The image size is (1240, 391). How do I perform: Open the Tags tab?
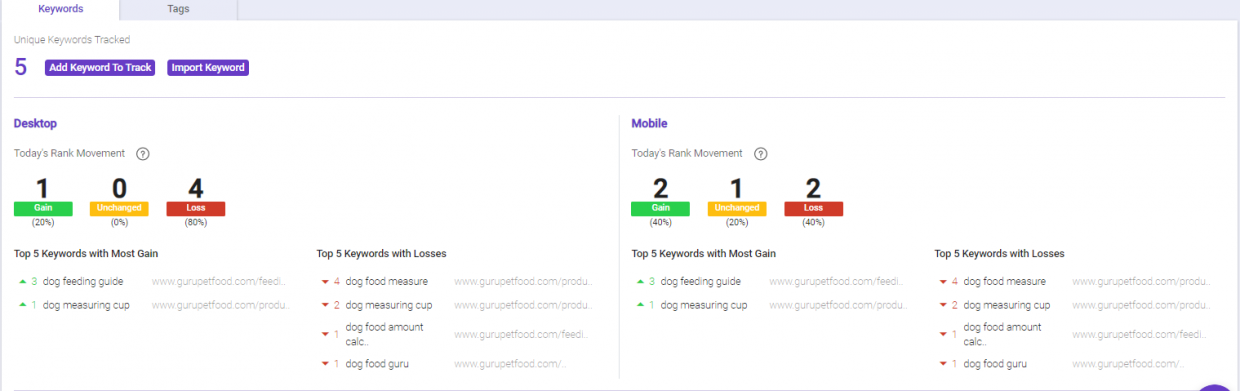[x=178, y=9]
